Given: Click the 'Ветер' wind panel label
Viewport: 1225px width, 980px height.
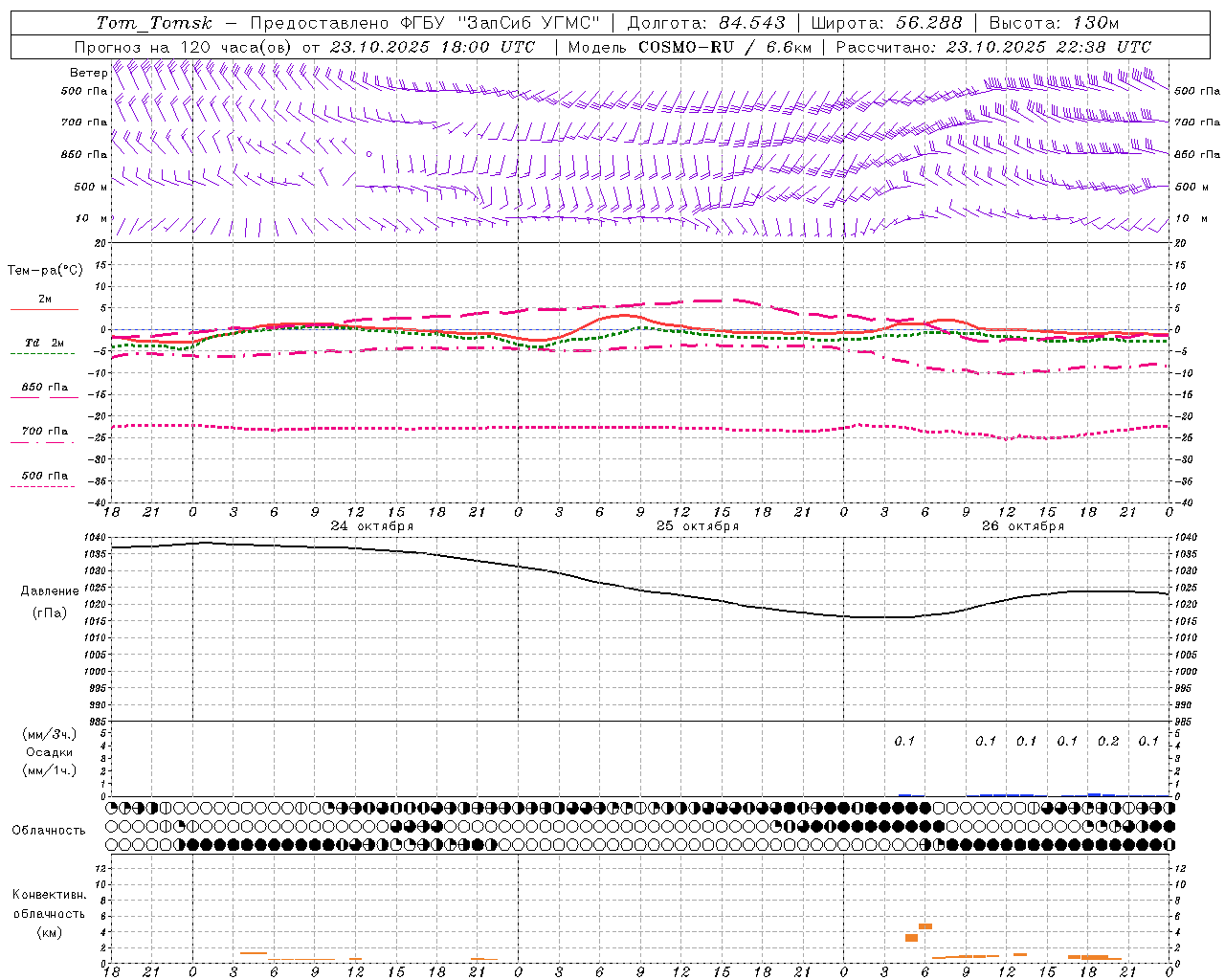Looking at the screenshot, I should pos(89,73).
